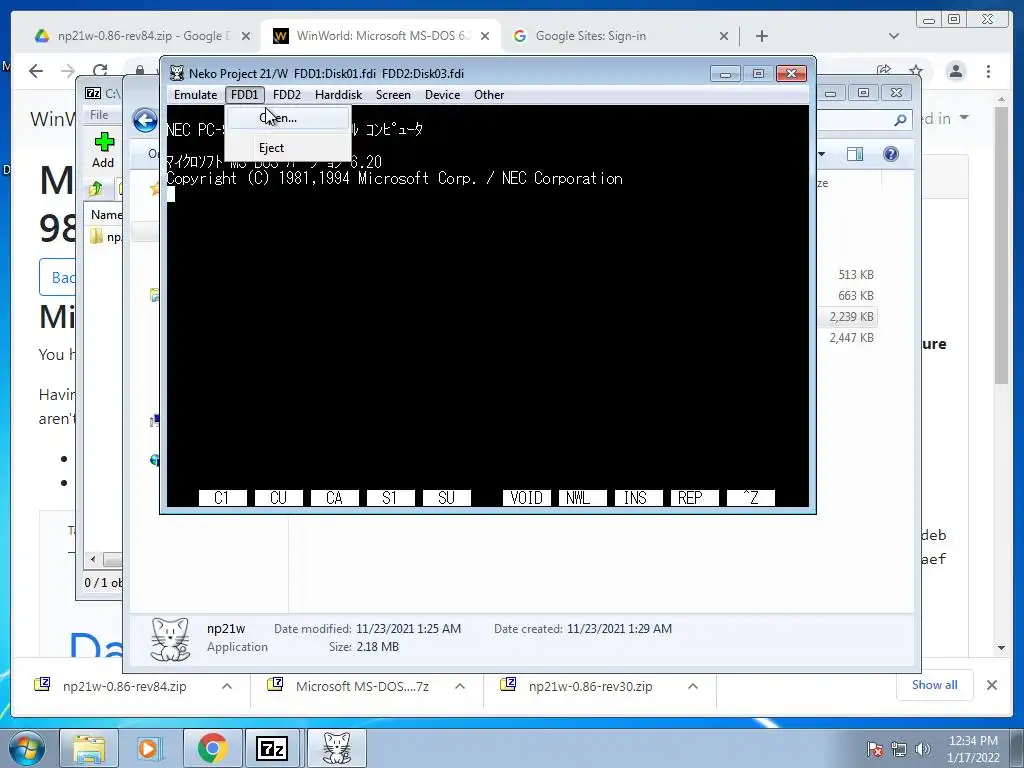
Task: Open the FDD2 menu
Action: [x=287, y=95]
